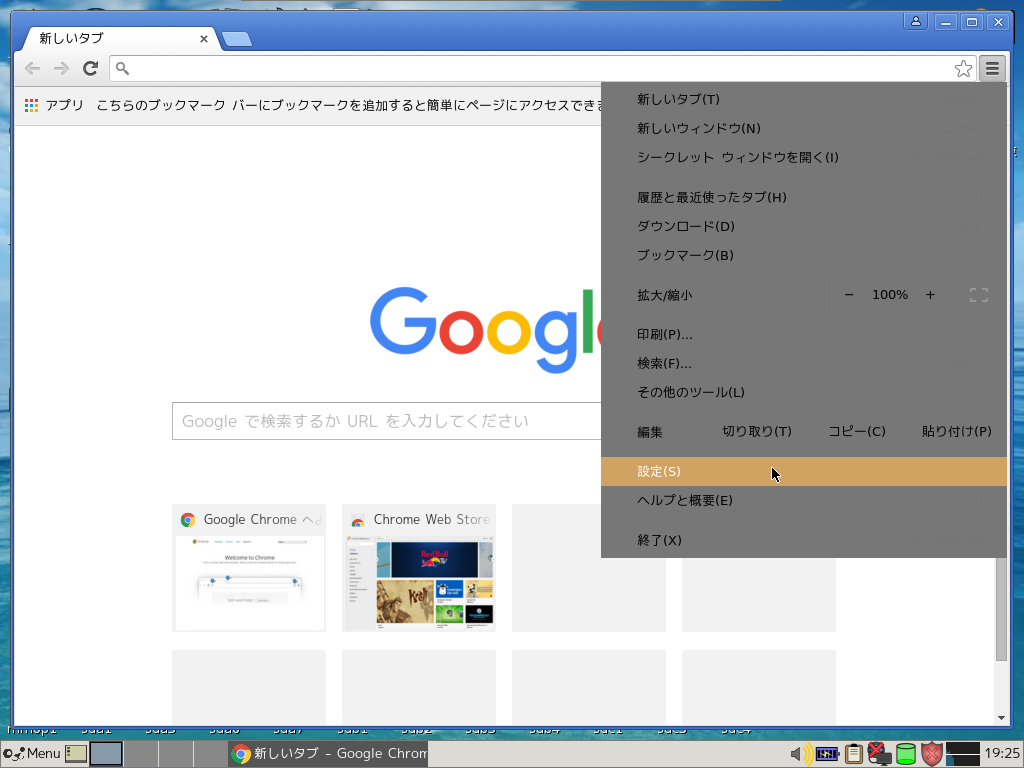Click the bookmark bar hint text

pyautogui.click(x=348, y=105)
